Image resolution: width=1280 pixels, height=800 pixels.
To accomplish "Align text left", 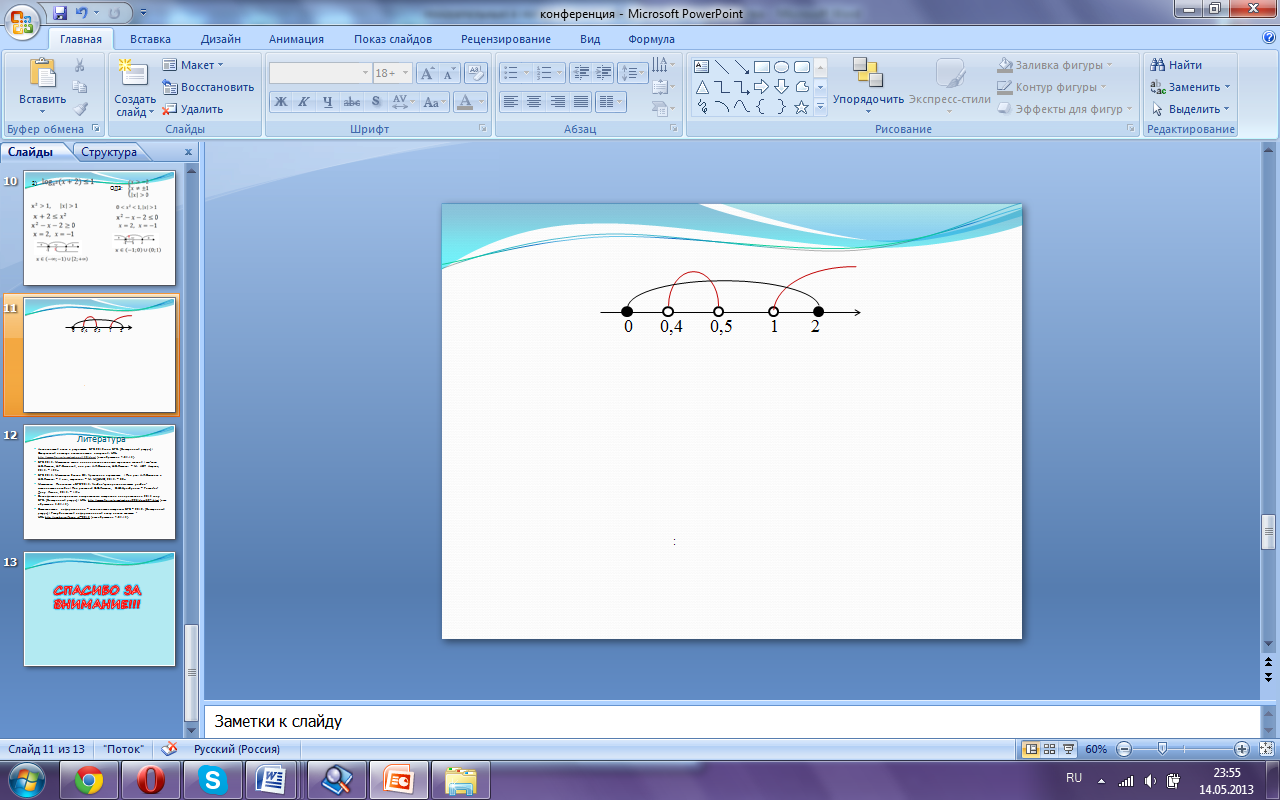I will [511, 102].
